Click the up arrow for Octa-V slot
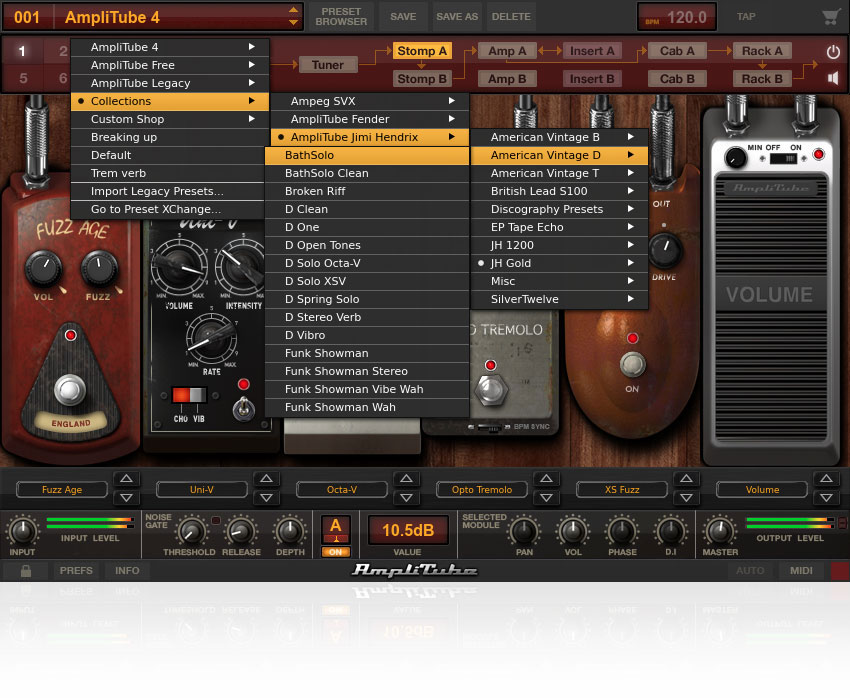The height and width of the screenshot is (700, 850). [x=406, y=478]
